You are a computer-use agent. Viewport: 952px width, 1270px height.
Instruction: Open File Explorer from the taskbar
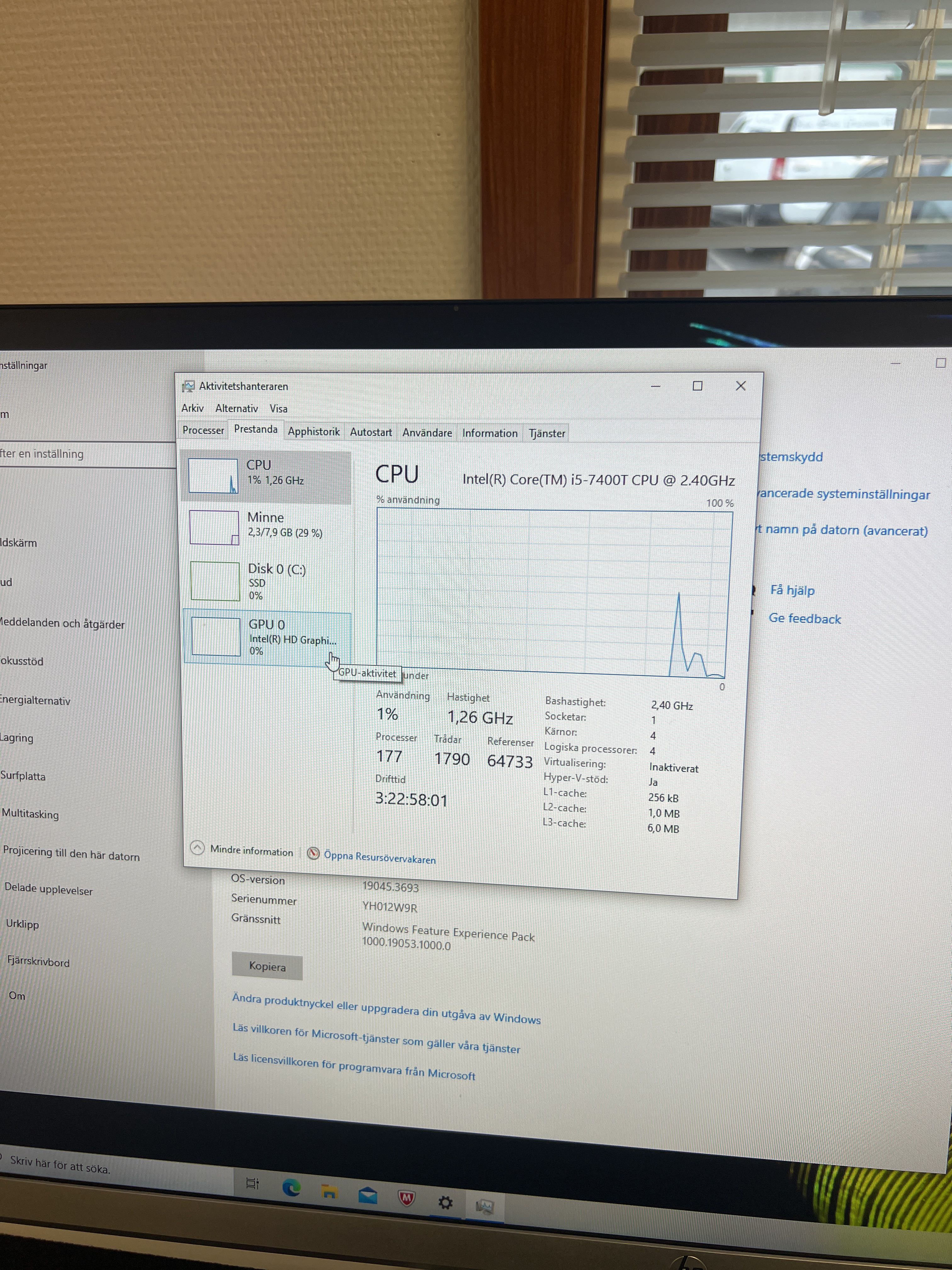point(329,1192)
